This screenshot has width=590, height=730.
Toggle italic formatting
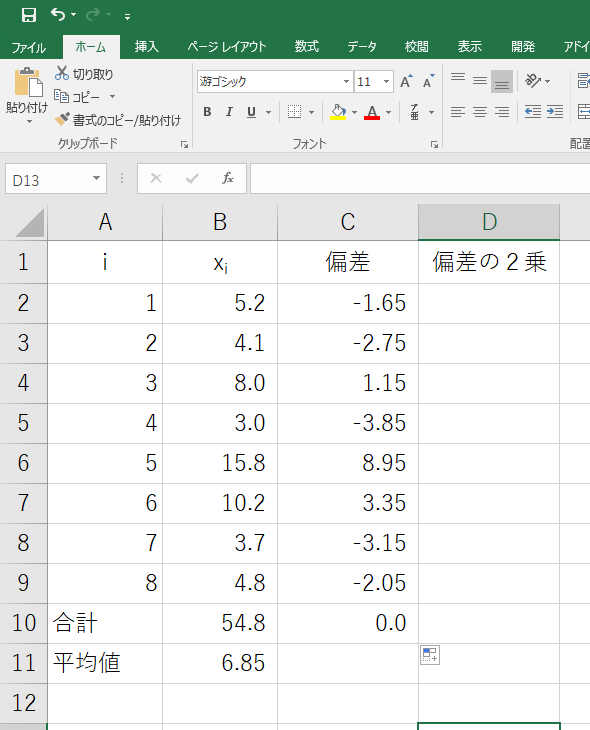[229, 112]
